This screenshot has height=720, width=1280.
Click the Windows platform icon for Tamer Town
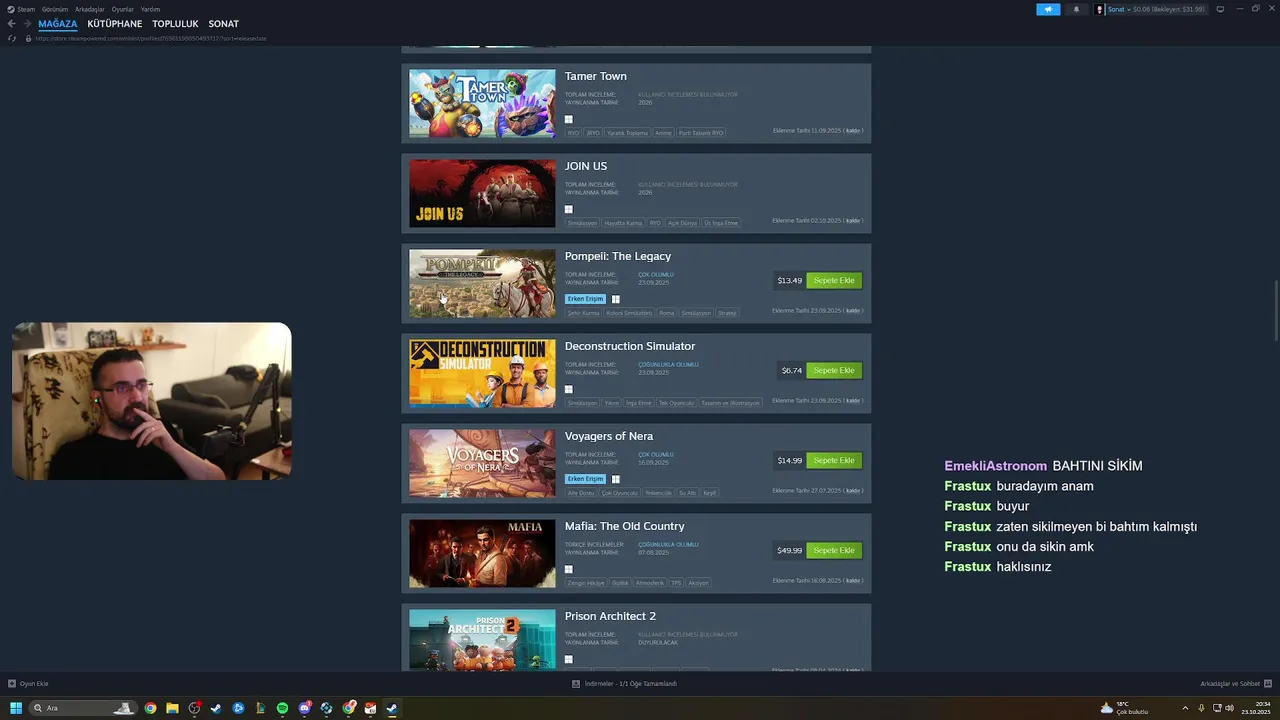click(569, 119)
